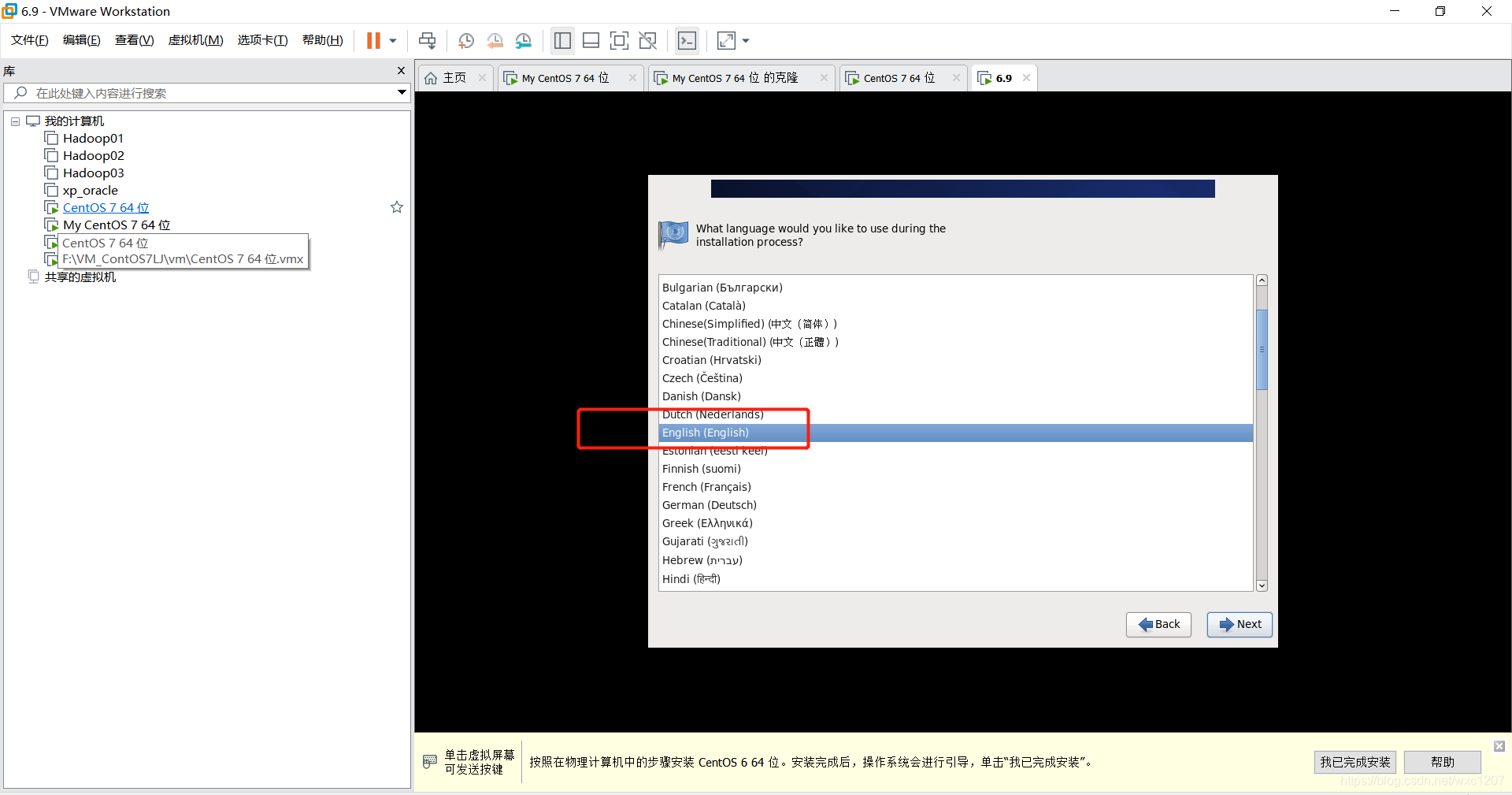Open the 查看(V) menu

pyautogui.click(x=134, y=40)
